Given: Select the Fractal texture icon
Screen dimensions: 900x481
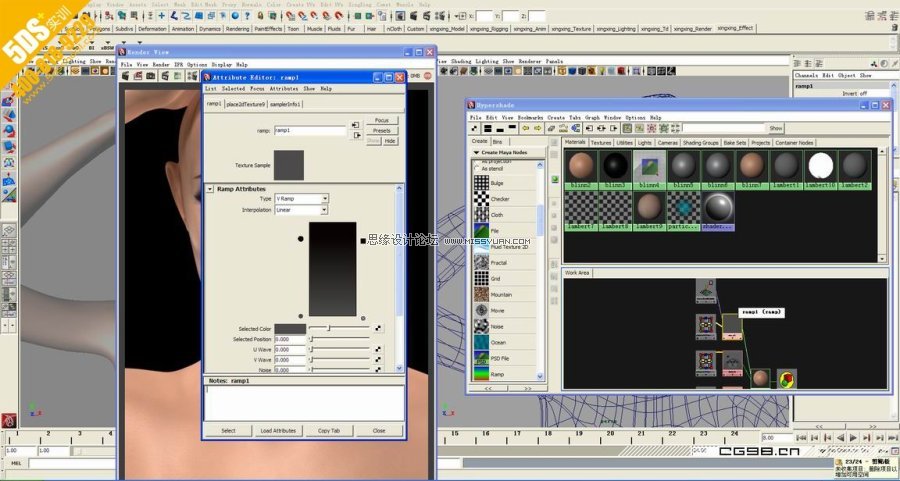Looking at the screenshot, I should 481,263.
